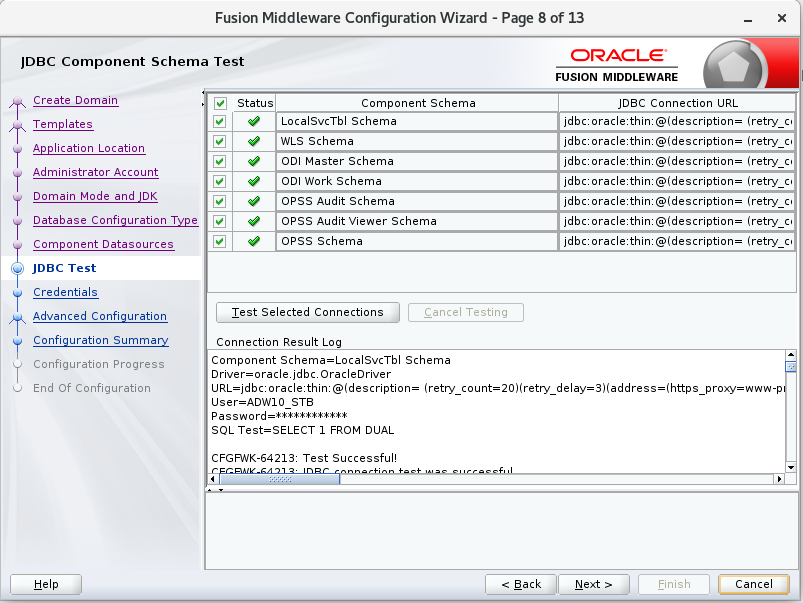The width and height of the screenshot is (803, 603).
Task: Click green status checkmark for OPSS Audit Schema
Action: [x=253, y=201]
